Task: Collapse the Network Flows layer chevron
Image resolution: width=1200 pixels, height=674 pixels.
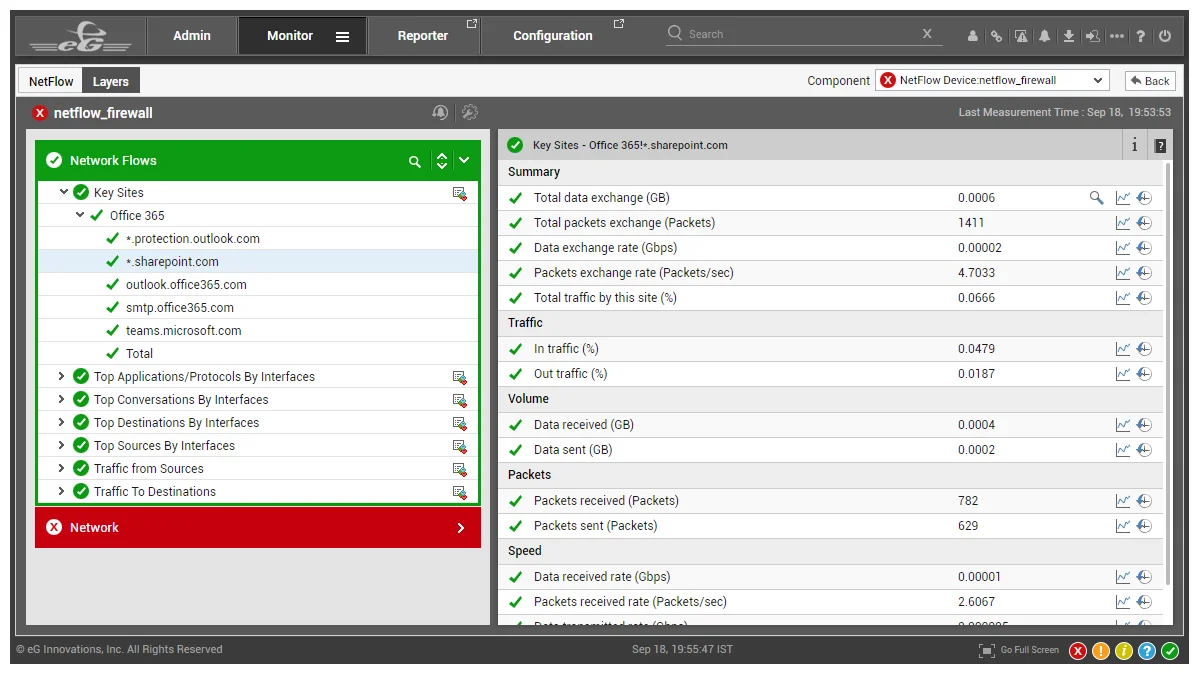Action: tap(464, 161)
